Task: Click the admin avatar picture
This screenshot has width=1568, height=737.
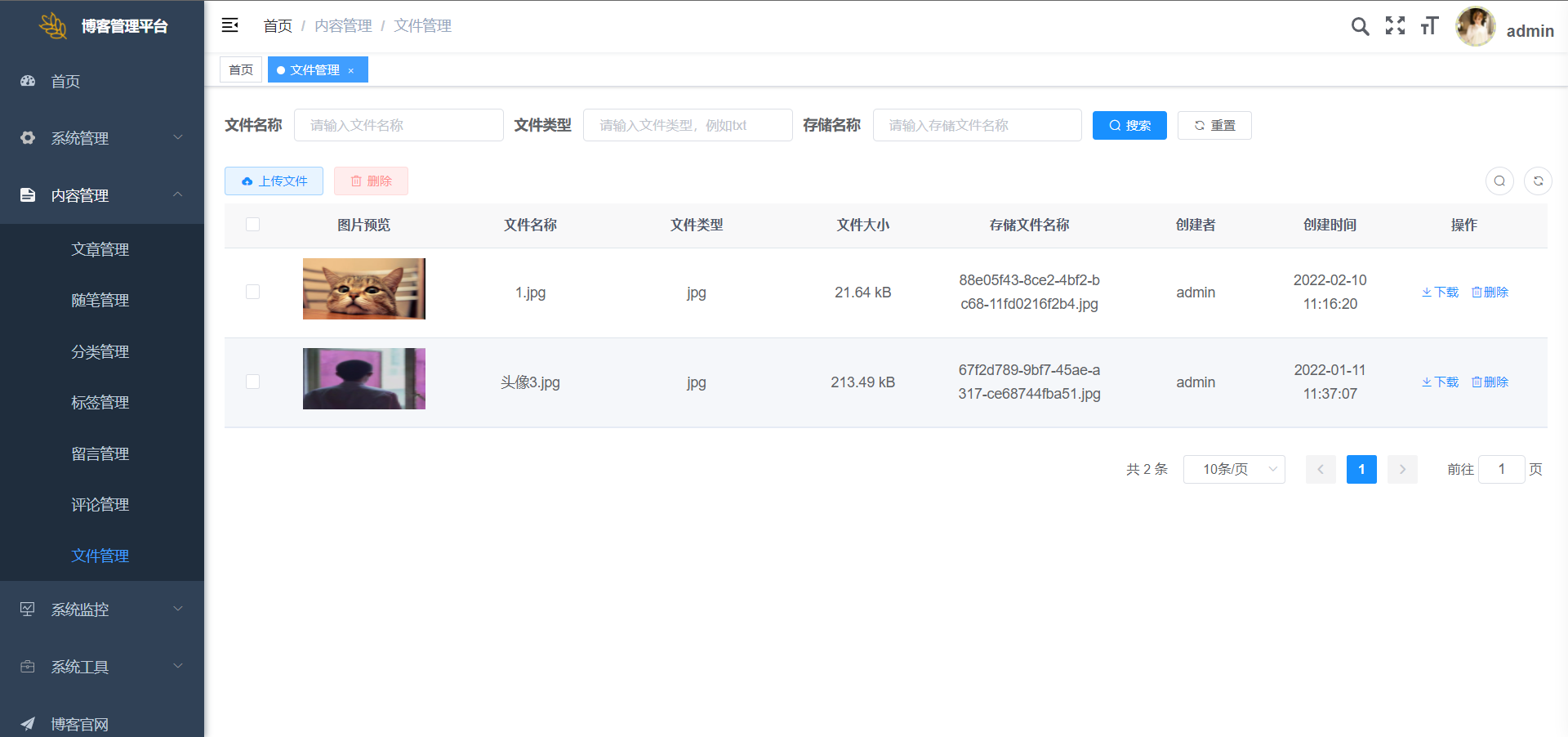Action: [1475, 27]
